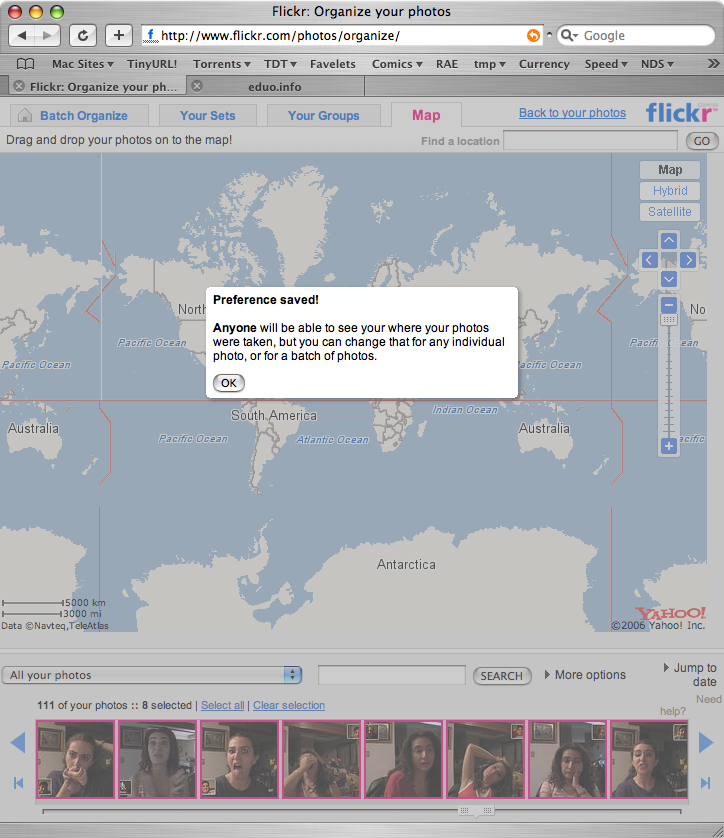Follow the Clear selection link
Image resolution: width=724 pixels, height=838 pixels.
click(x=289, y=705)
